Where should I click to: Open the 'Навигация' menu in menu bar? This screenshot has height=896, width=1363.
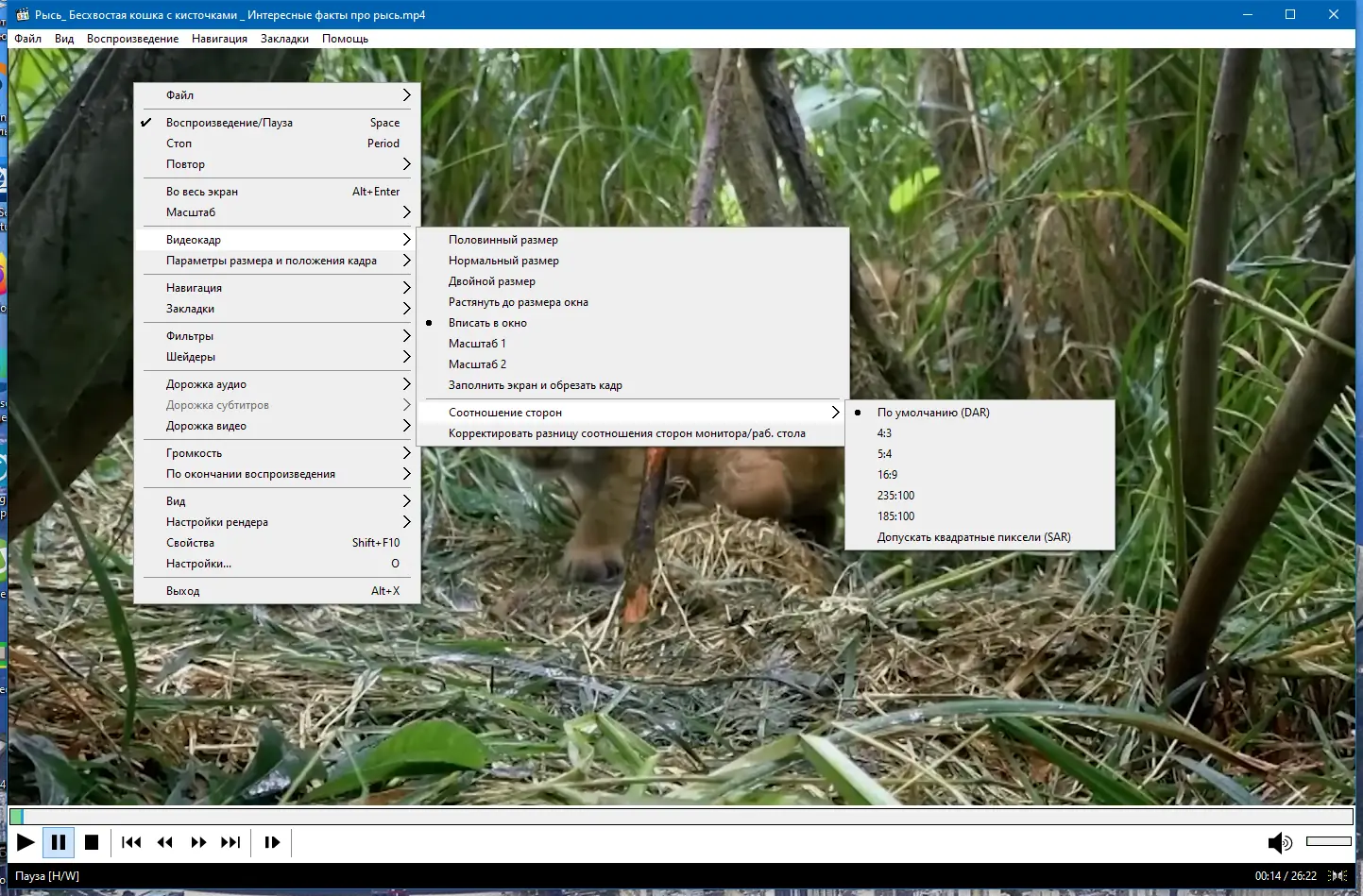tap(218, 39)
